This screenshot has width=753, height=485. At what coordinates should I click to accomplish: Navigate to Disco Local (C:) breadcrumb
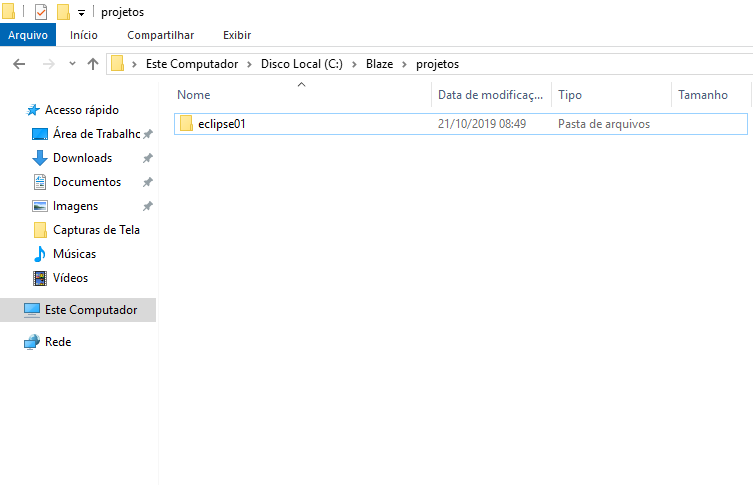point(302,64)
